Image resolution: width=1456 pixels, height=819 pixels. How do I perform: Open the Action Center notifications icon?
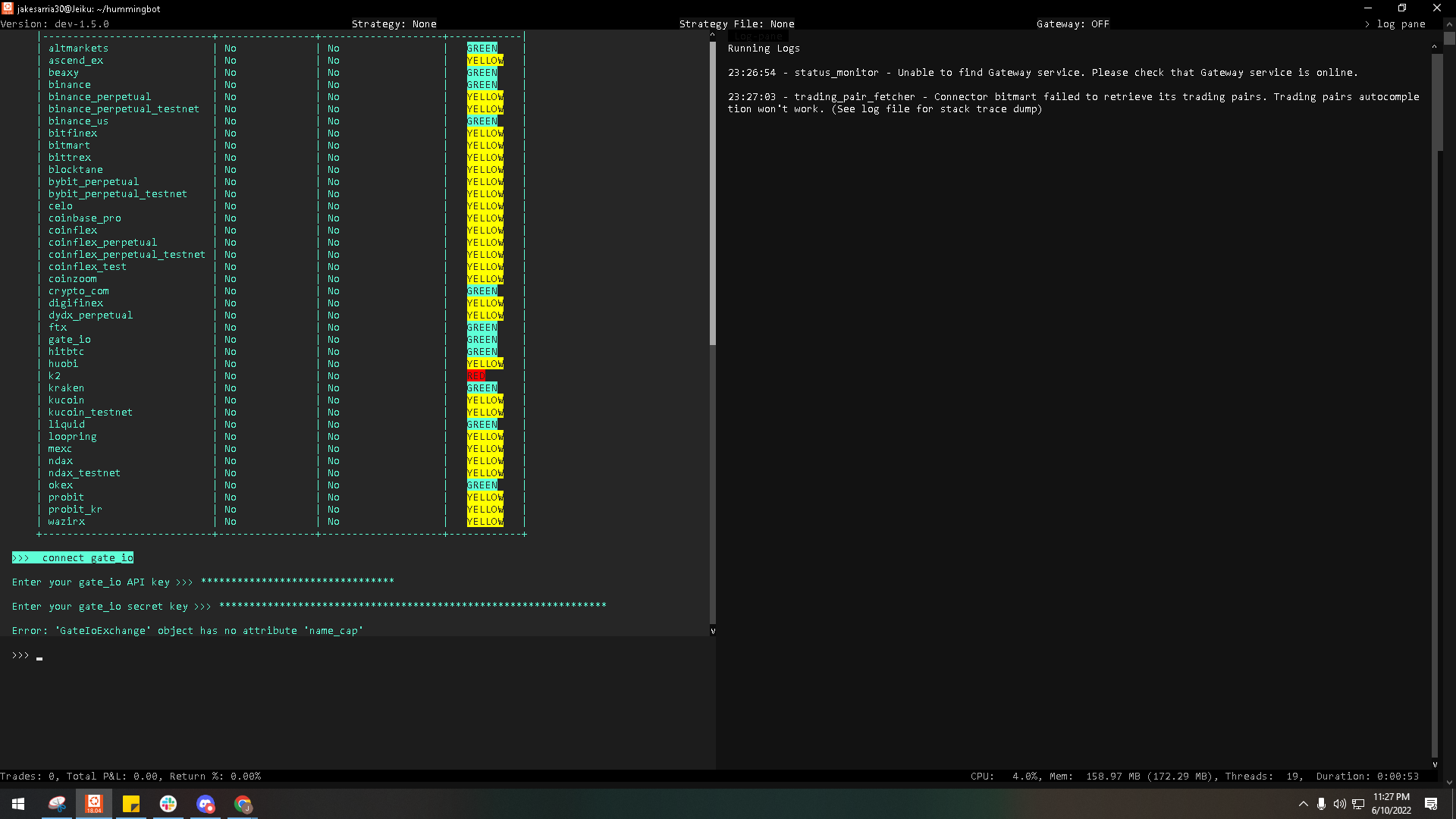(1432, 805)
